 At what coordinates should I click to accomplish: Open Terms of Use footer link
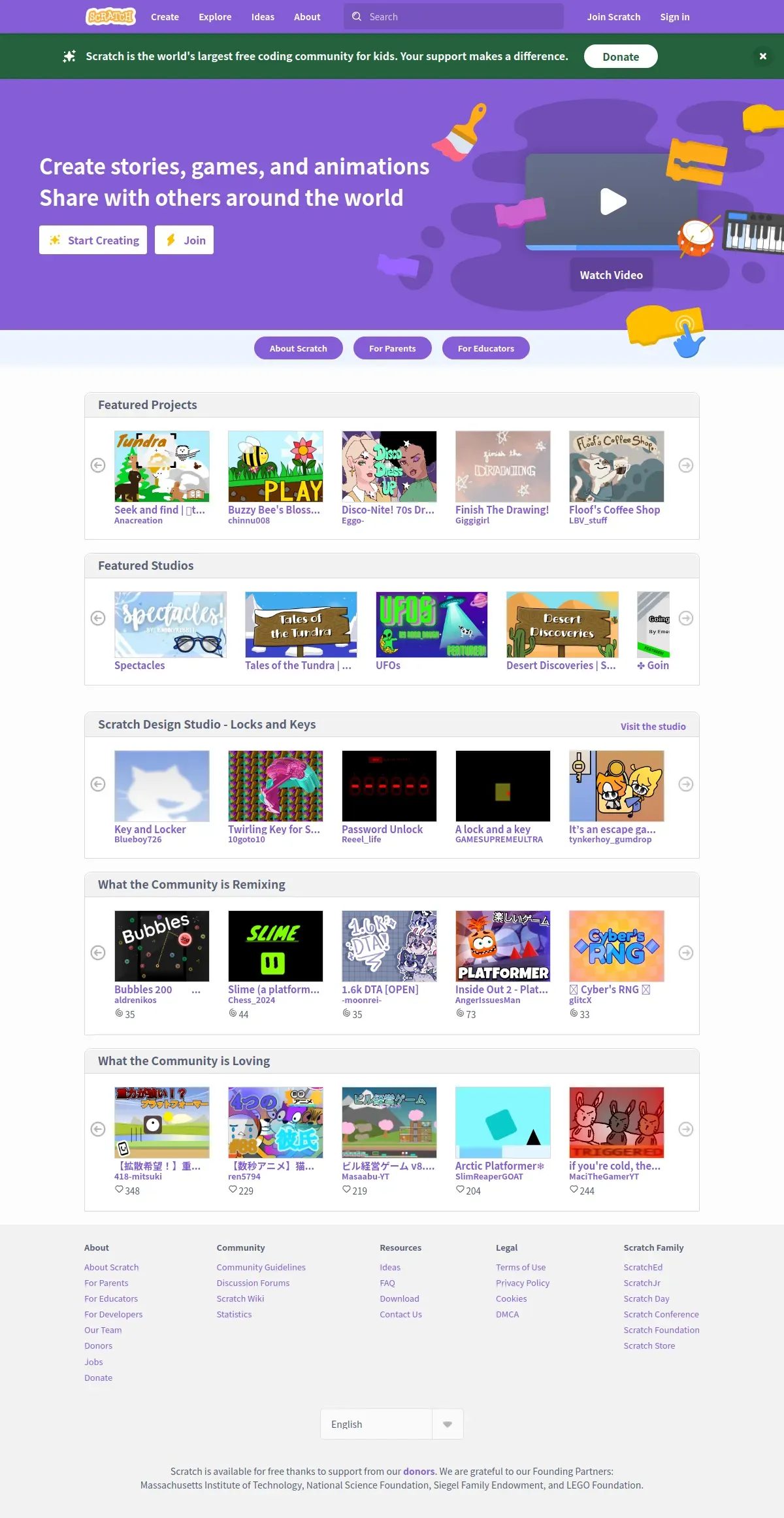click(x=521, y=1267)
